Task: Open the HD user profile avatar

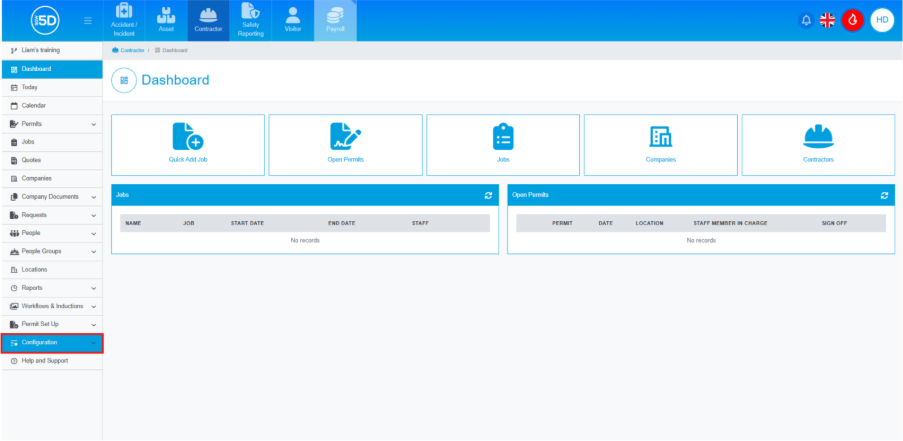Action: [882, 20]
